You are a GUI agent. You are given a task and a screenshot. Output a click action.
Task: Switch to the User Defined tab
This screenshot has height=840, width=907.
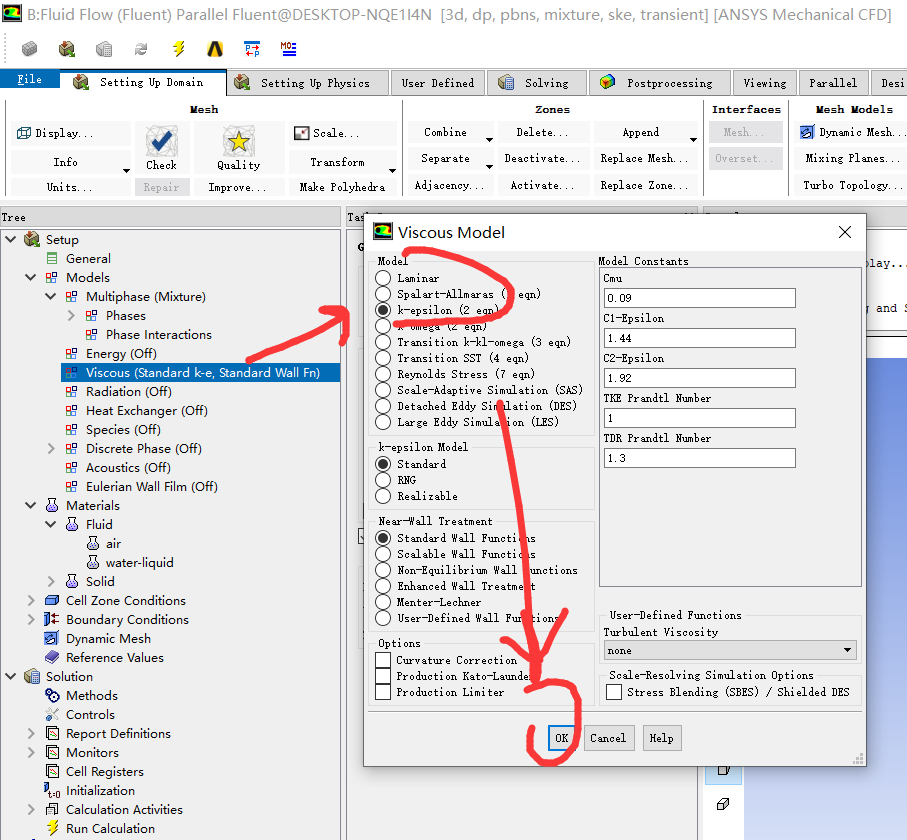pos(437,83)
